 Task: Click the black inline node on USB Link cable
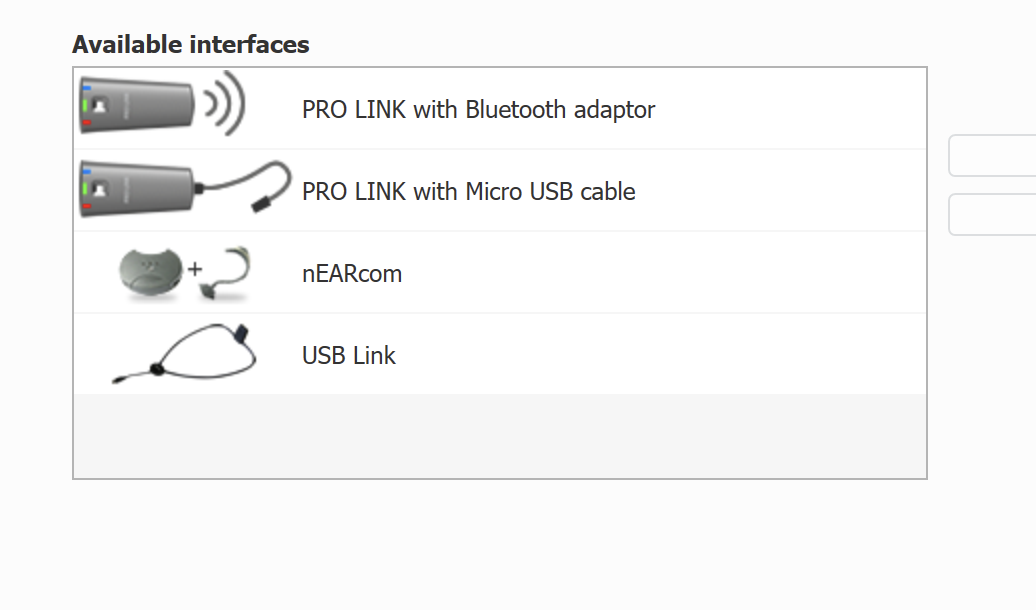(x=156, y=371)
